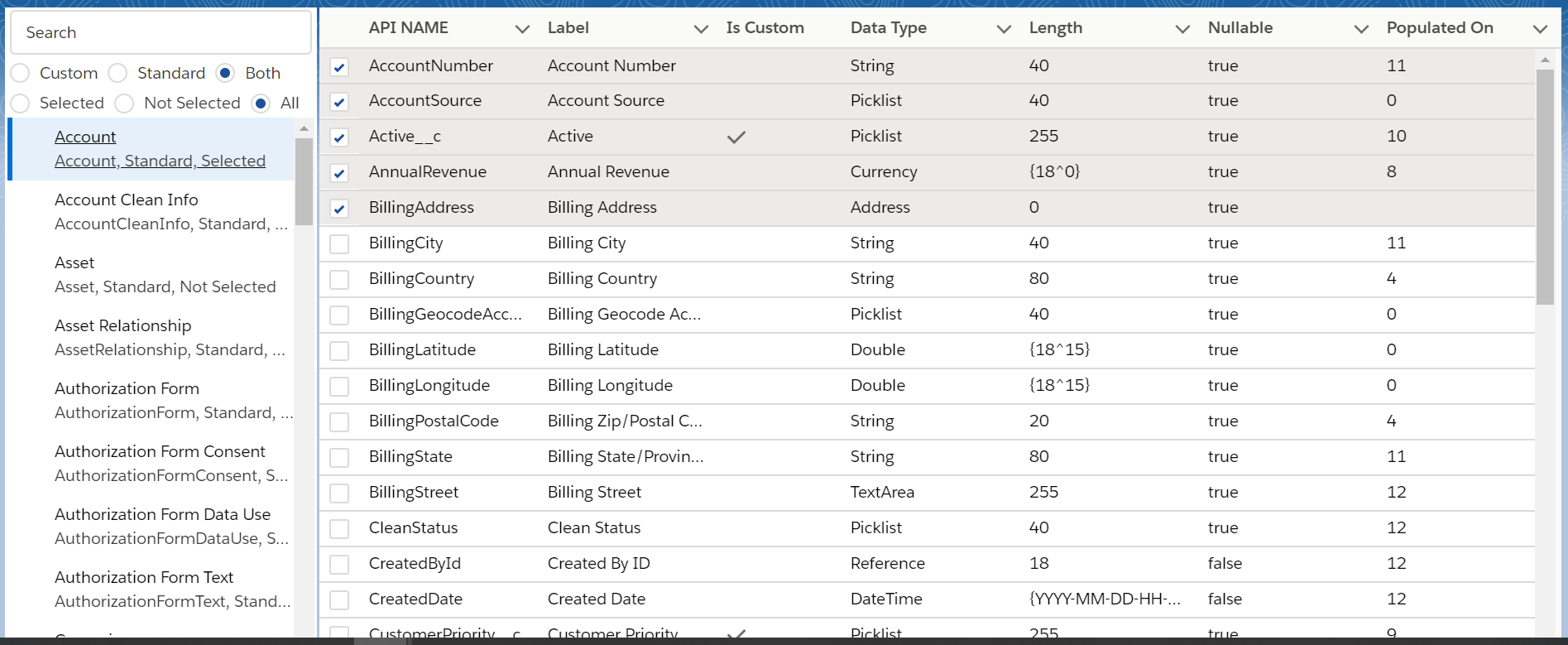
Task: Select Authorization Form Consent object
Action: pyautogui.click(x=160, y=451)
